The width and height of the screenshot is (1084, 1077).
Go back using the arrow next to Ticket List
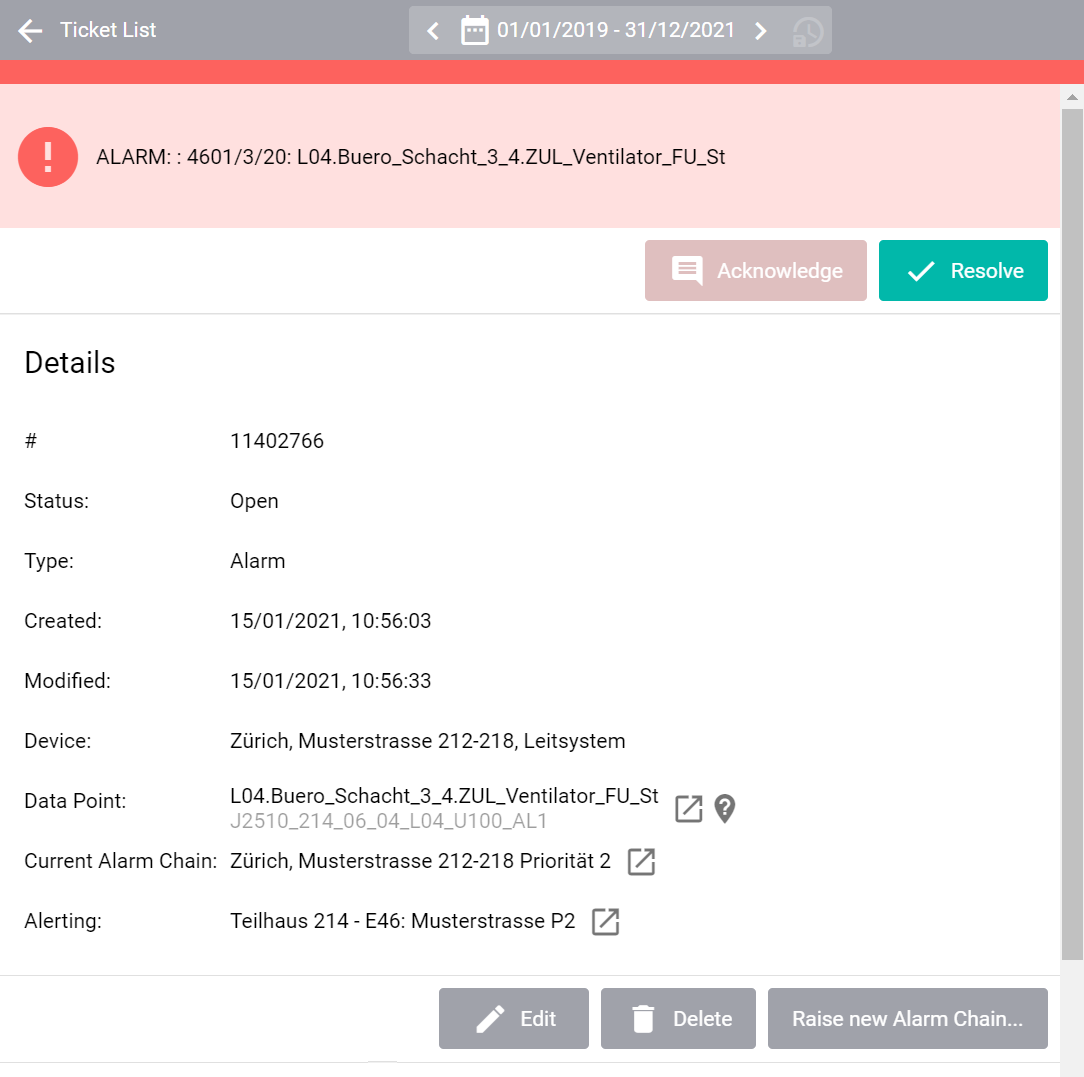coord(30,30)
